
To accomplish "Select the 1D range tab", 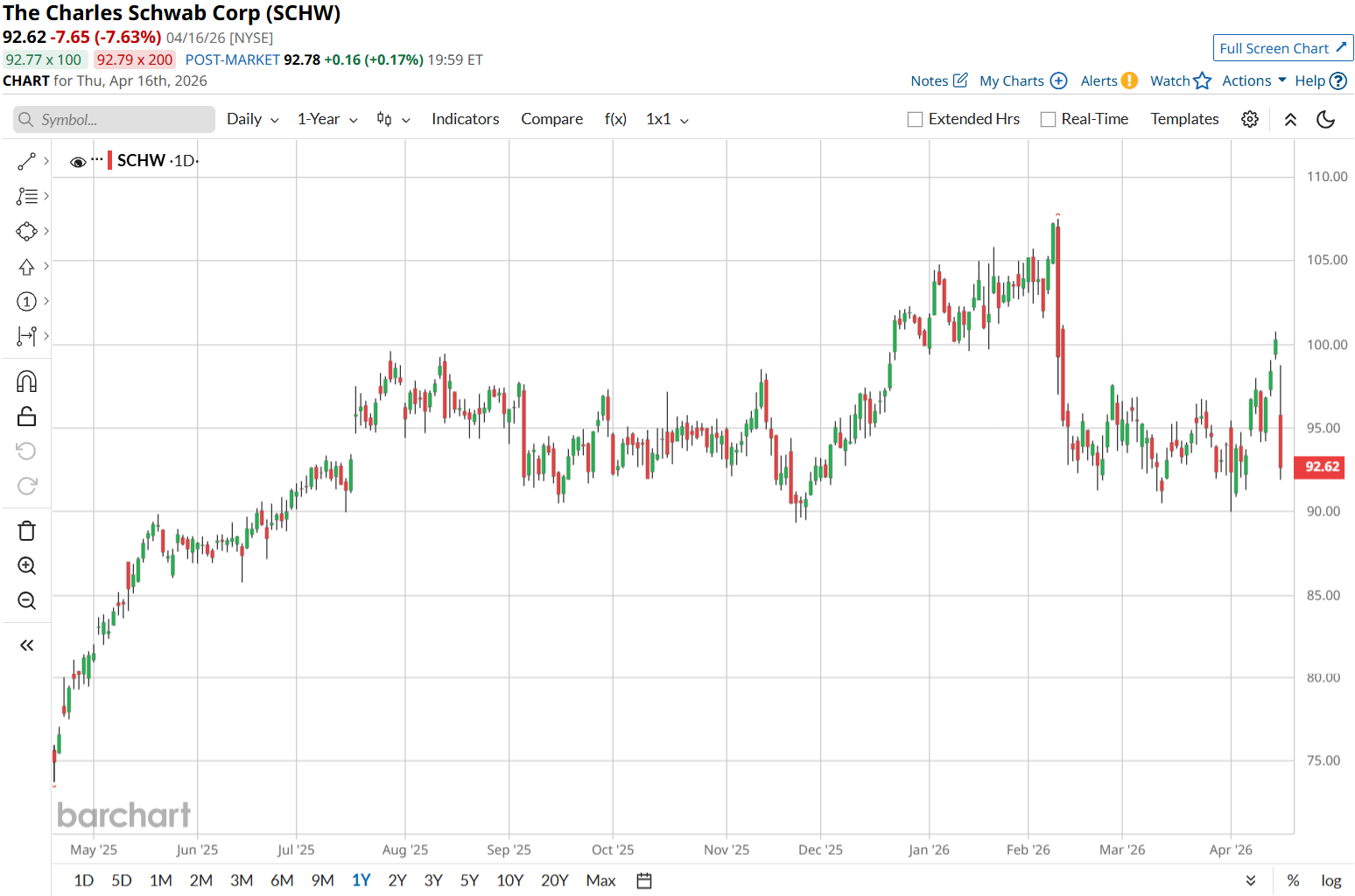I will [84, 880].
